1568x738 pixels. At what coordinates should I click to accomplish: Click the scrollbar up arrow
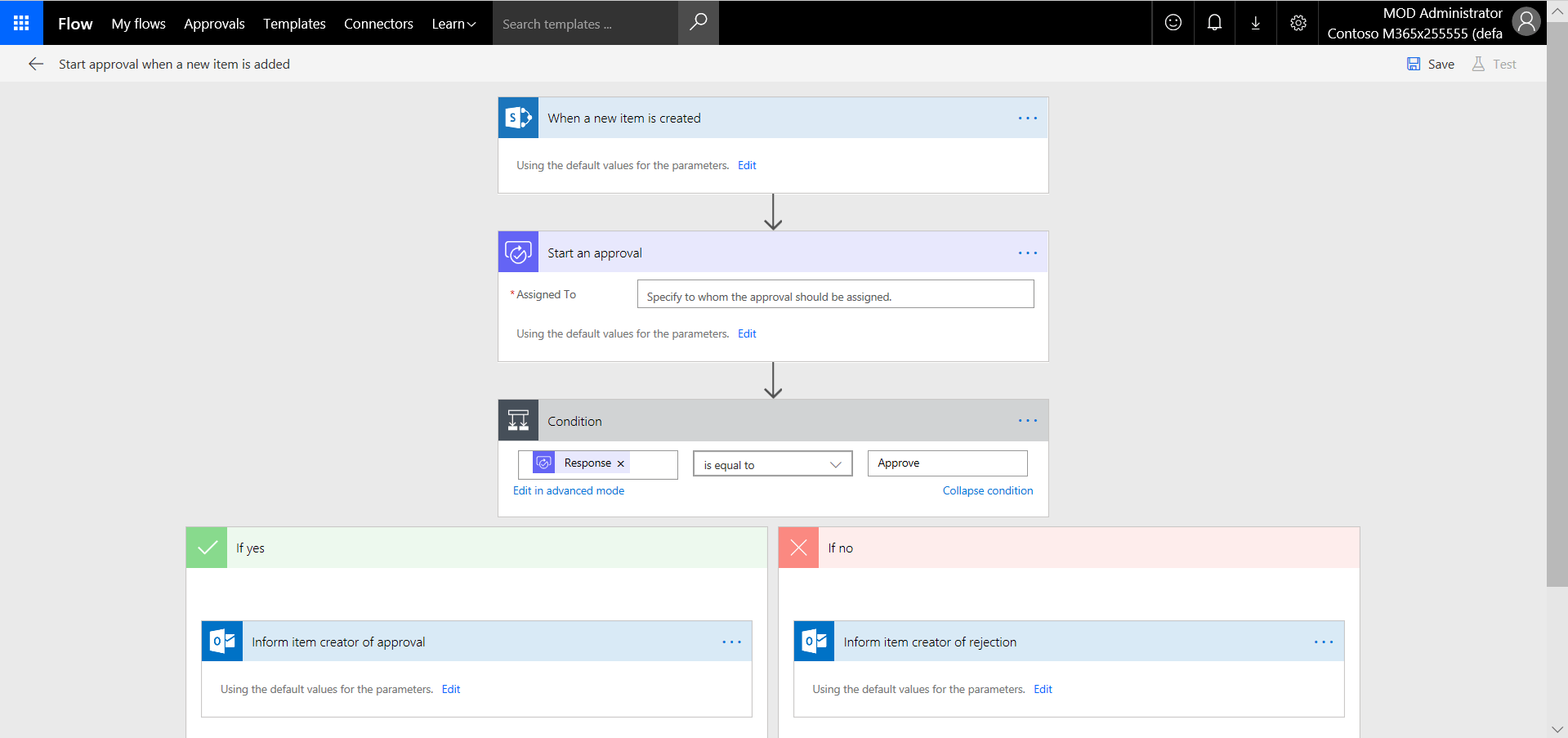(1557, 11)
